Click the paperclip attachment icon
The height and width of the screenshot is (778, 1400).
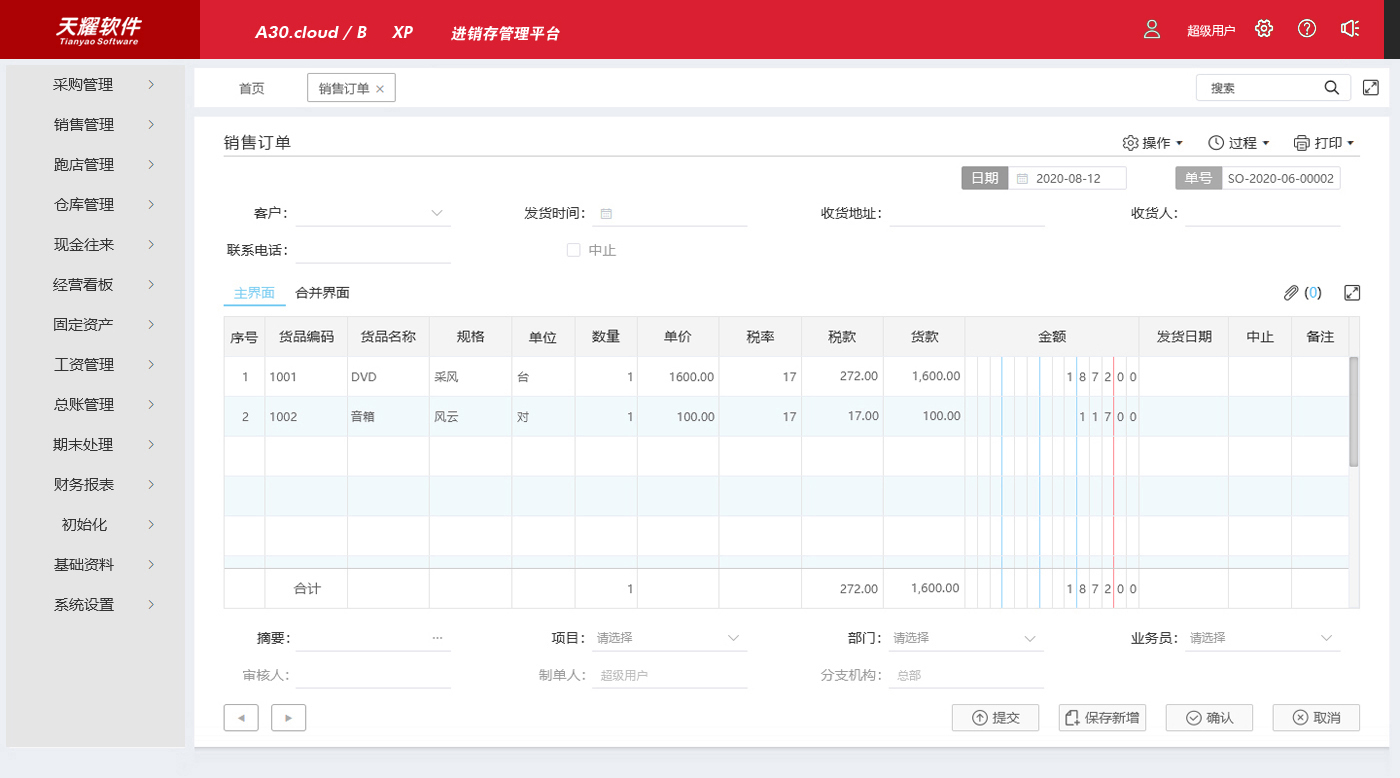1291,293
